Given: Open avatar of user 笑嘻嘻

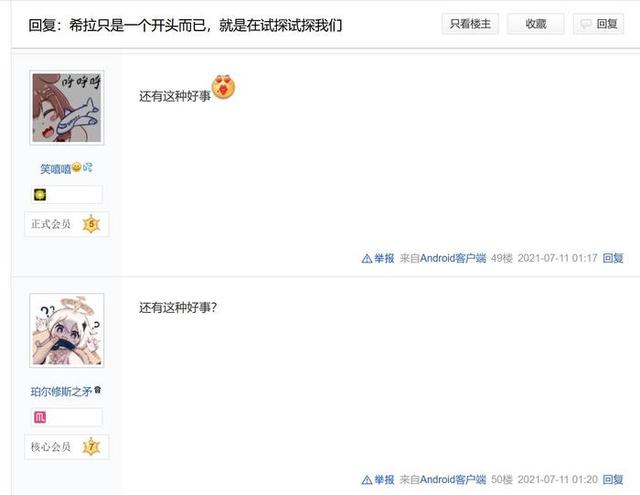Looking at the screenshot, I should coord(67,108).
